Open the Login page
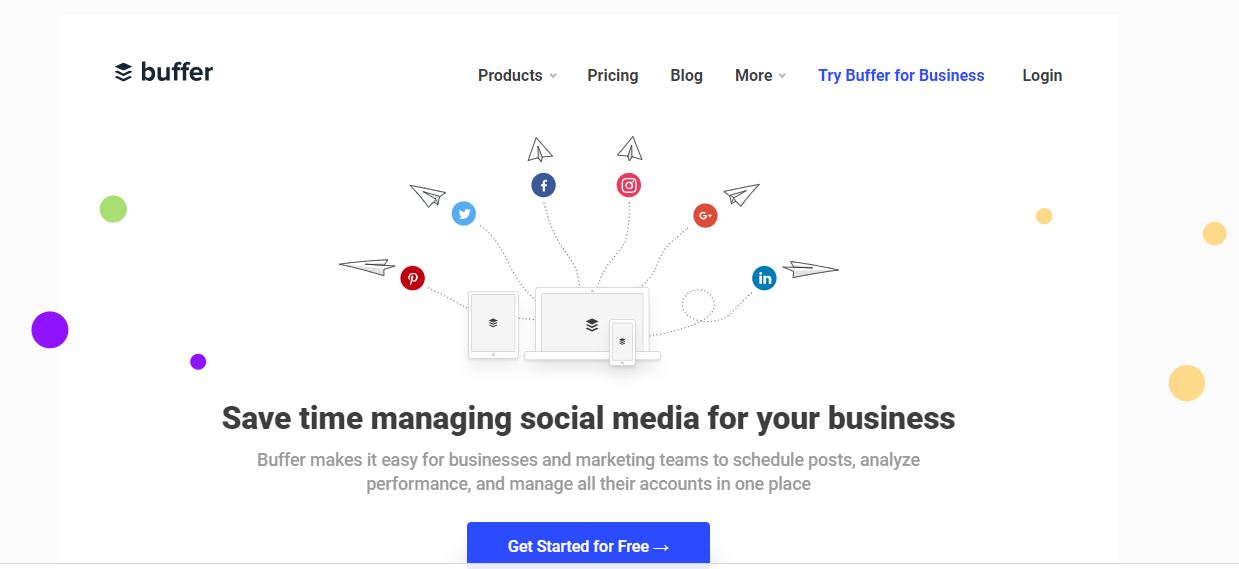Viewport: 1239px width, 569px height. [1042, 75]
